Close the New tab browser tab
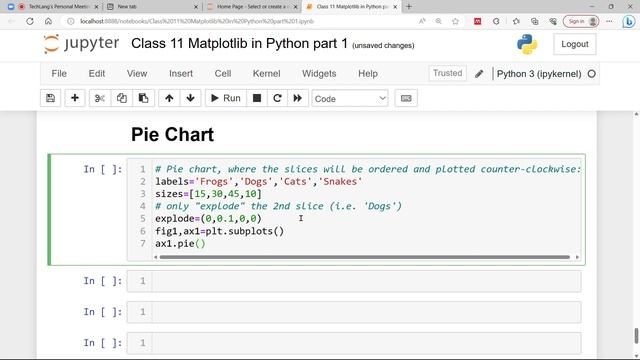This screenshot has width=640, height=360. 196,7
